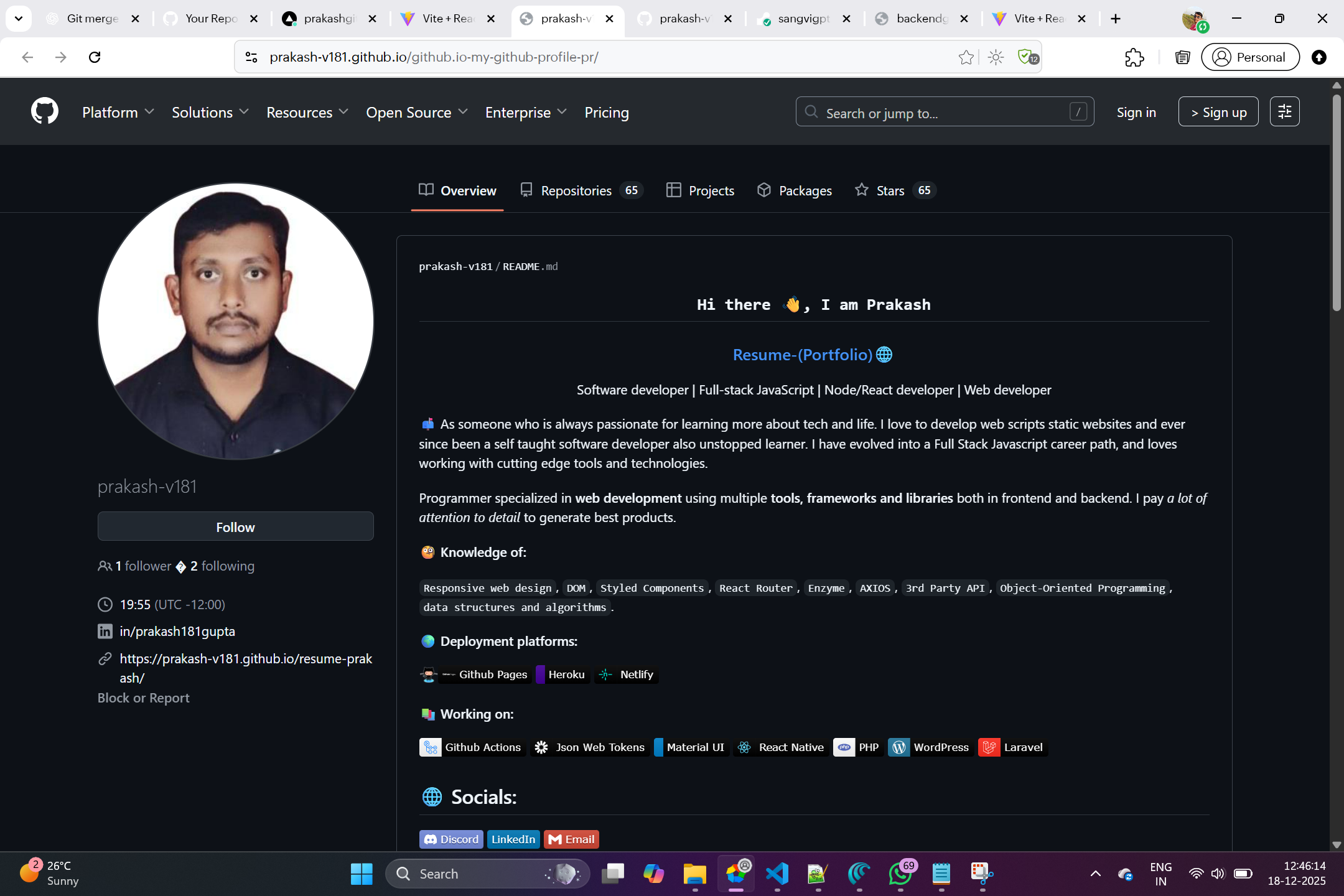Open the Open Source dropdown
This screenshot has height=896, width=1344.
click(416, 113)
